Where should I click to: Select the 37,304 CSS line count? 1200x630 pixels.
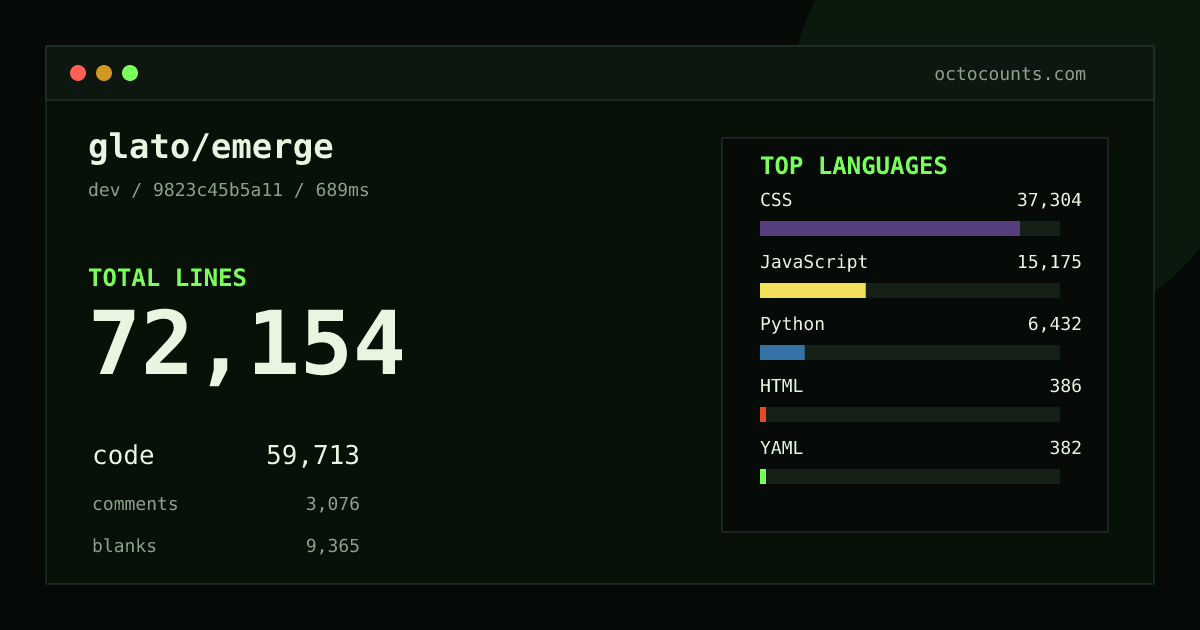1049,200
